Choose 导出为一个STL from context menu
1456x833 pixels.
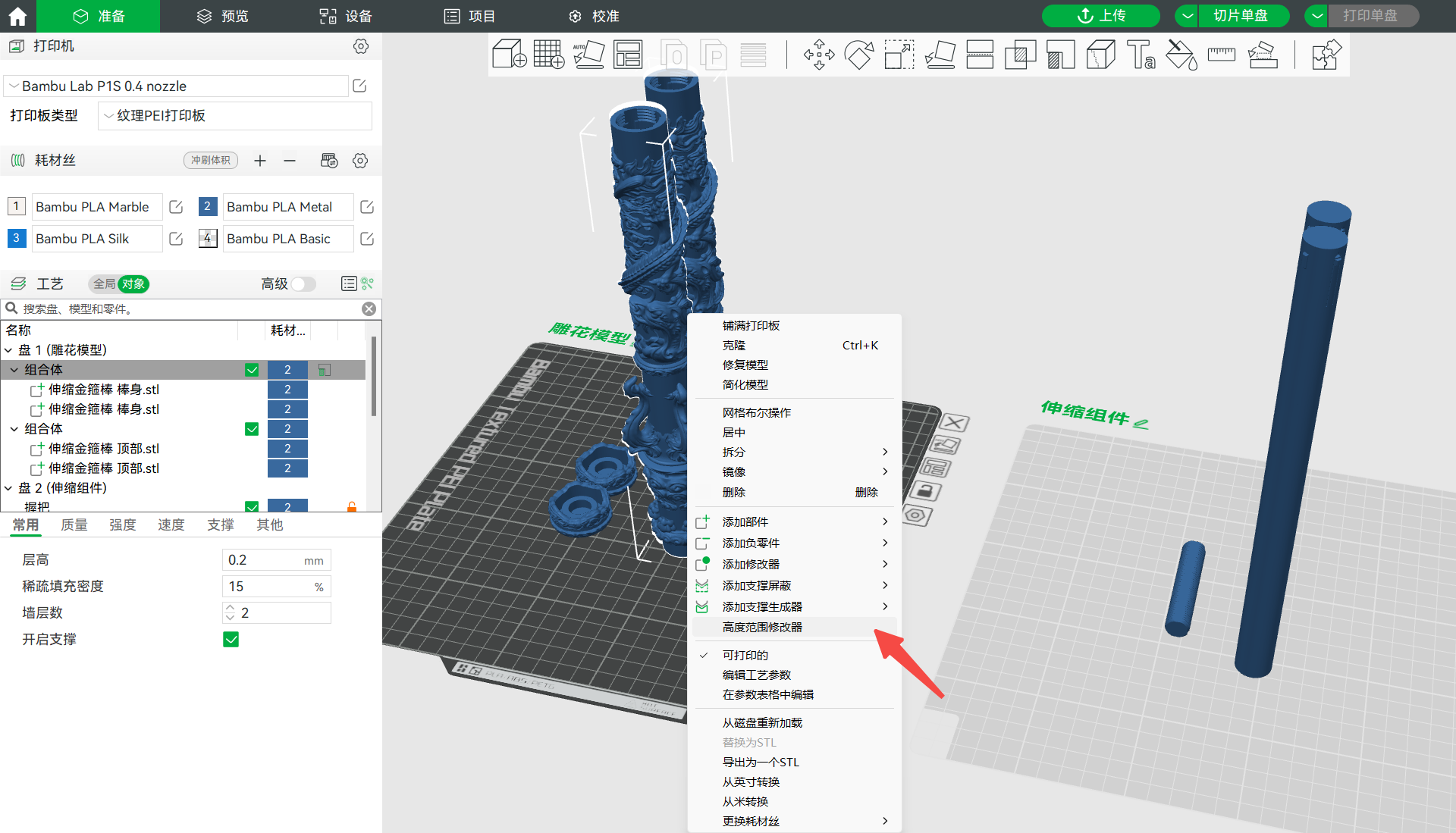[795, 762]
